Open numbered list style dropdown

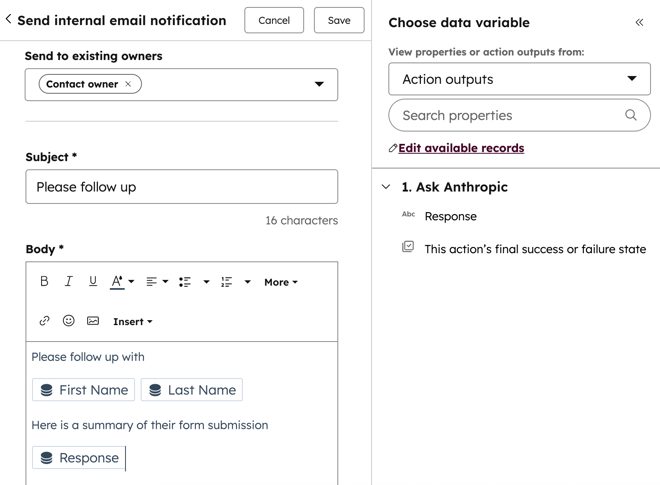[247, 282]
